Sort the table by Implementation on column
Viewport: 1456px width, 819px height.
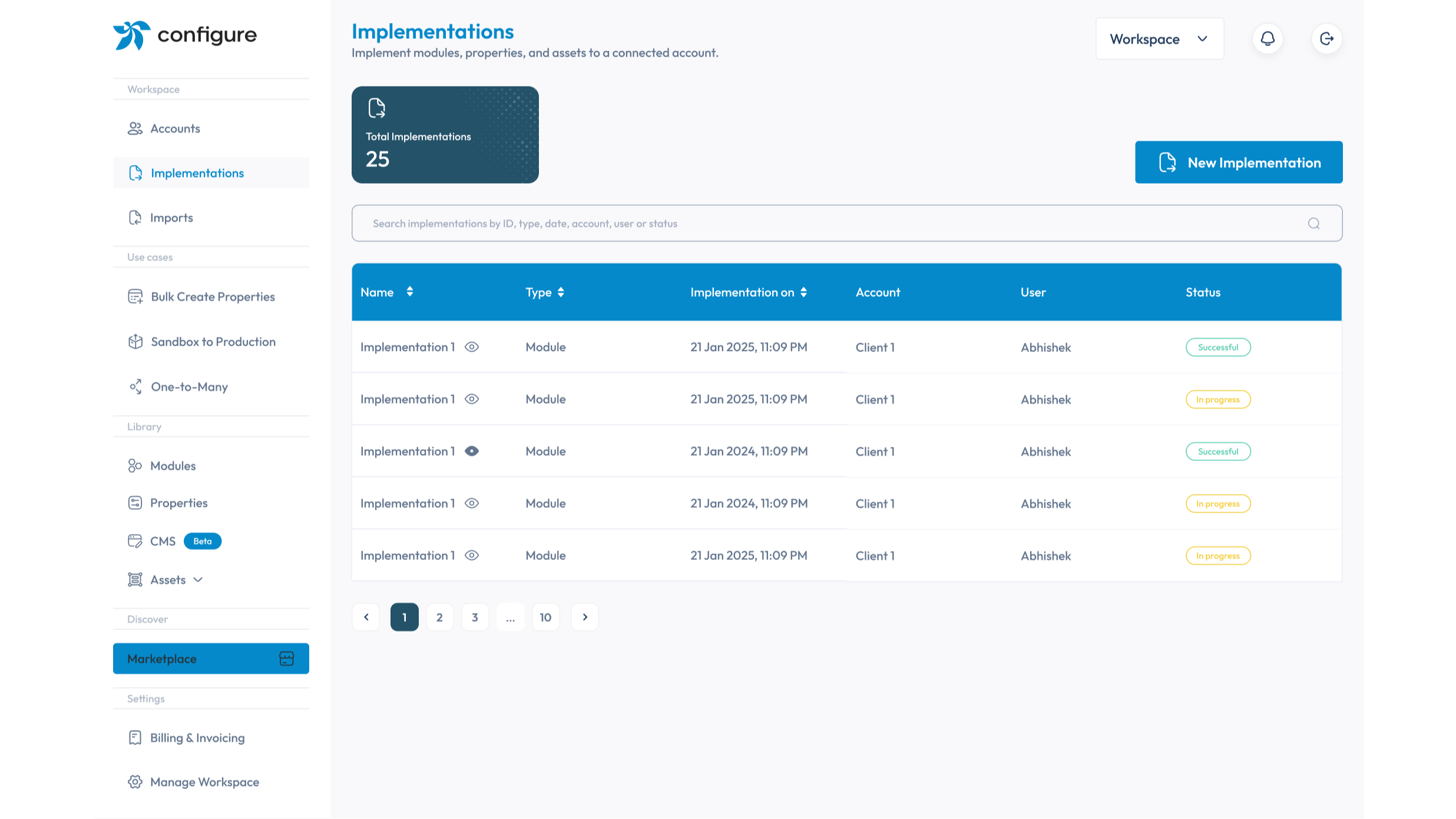pyautogui.click(x=805, y=292)
